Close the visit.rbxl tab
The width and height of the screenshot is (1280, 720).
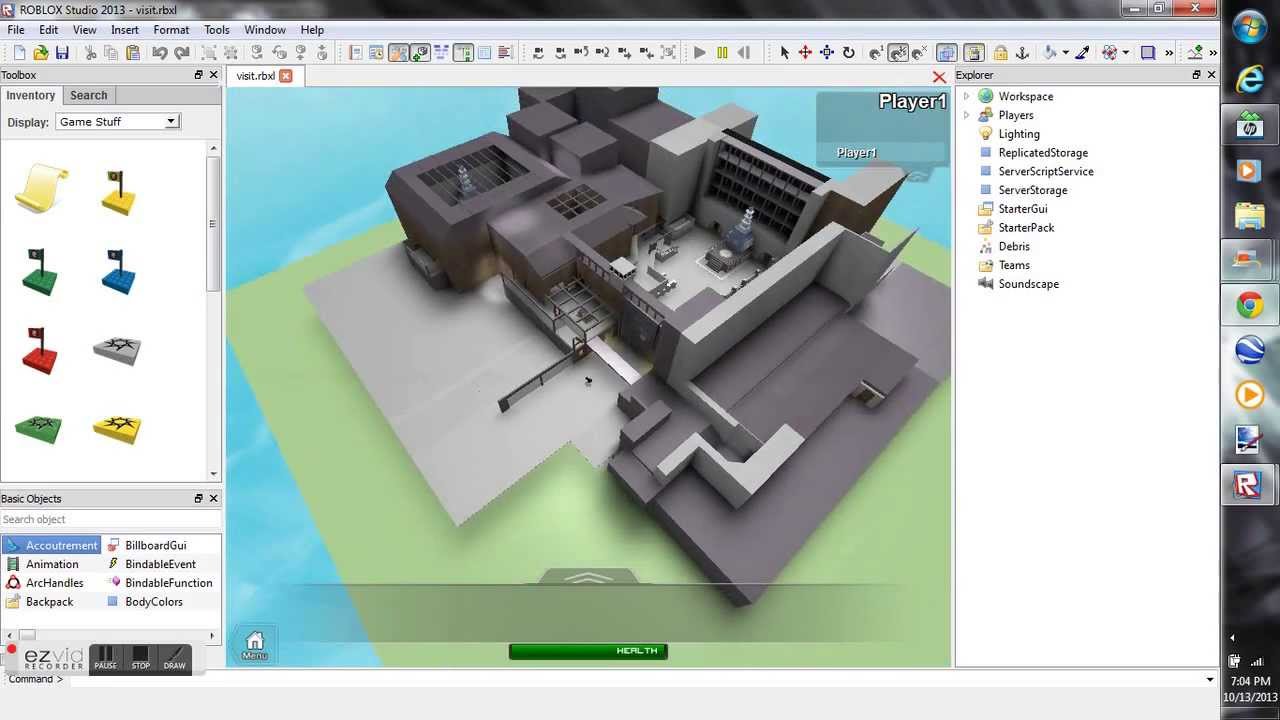pyautogui.click(x=286, y=76)
